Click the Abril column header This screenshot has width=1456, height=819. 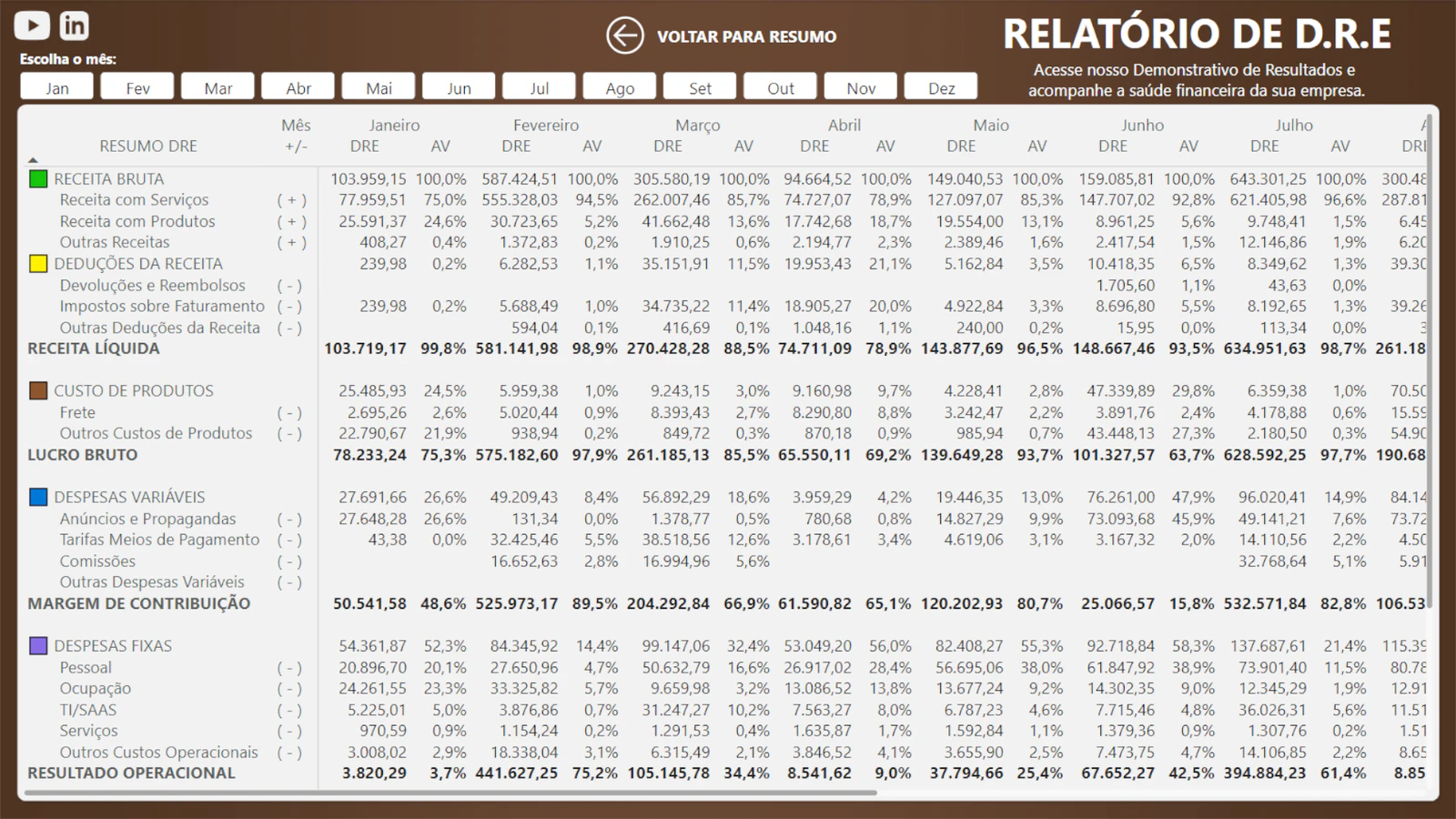844,126
